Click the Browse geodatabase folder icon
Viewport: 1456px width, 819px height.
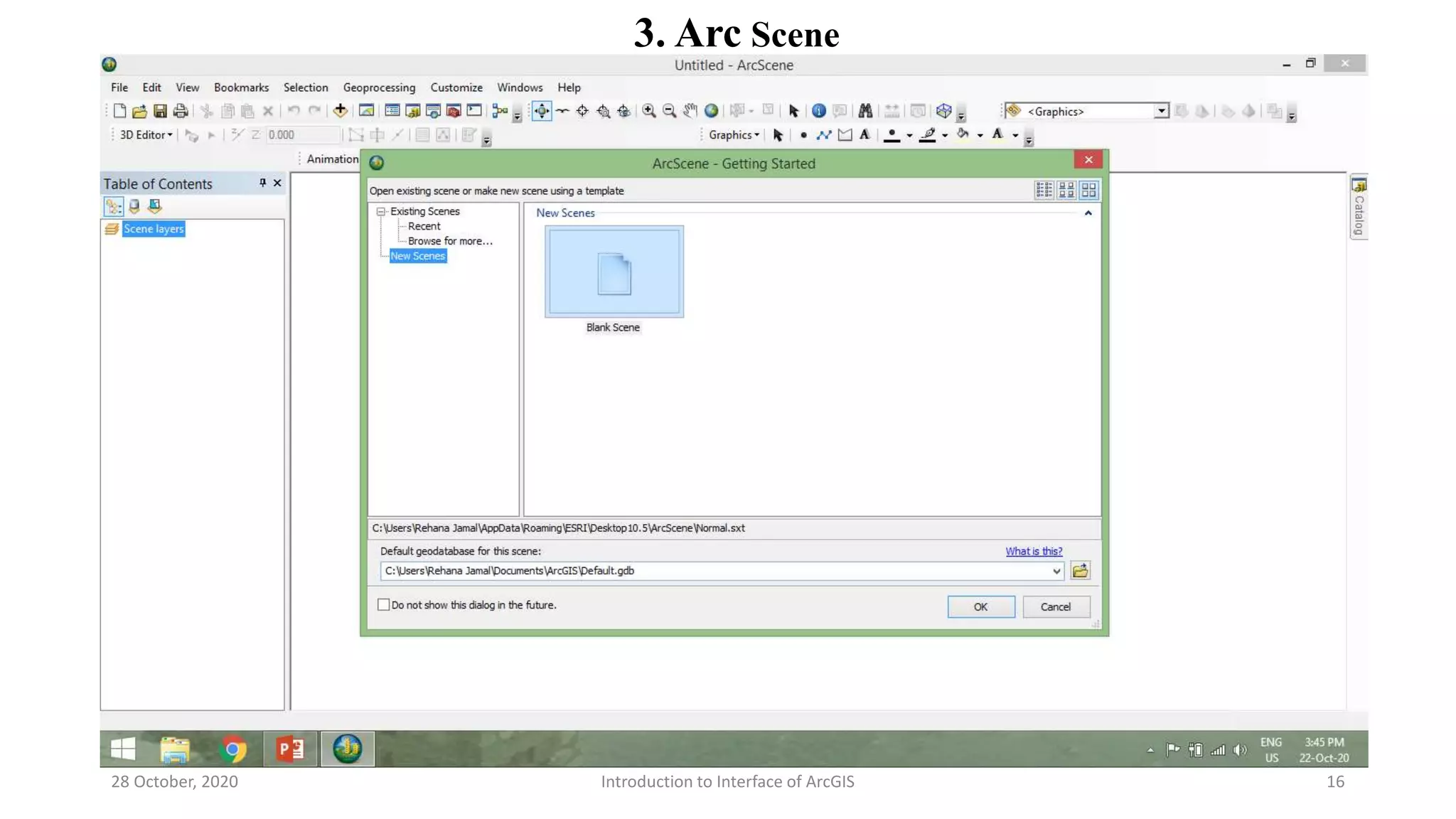(1081, 571)
